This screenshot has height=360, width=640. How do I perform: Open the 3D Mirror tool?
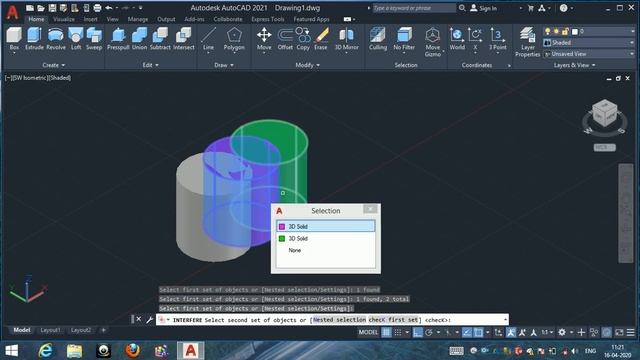coord(347,38)
